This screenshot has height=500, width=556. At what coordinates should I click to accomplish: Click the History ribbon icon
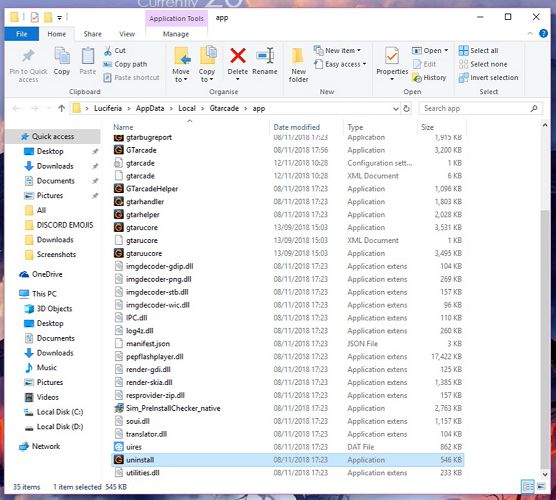pos(417,78)
